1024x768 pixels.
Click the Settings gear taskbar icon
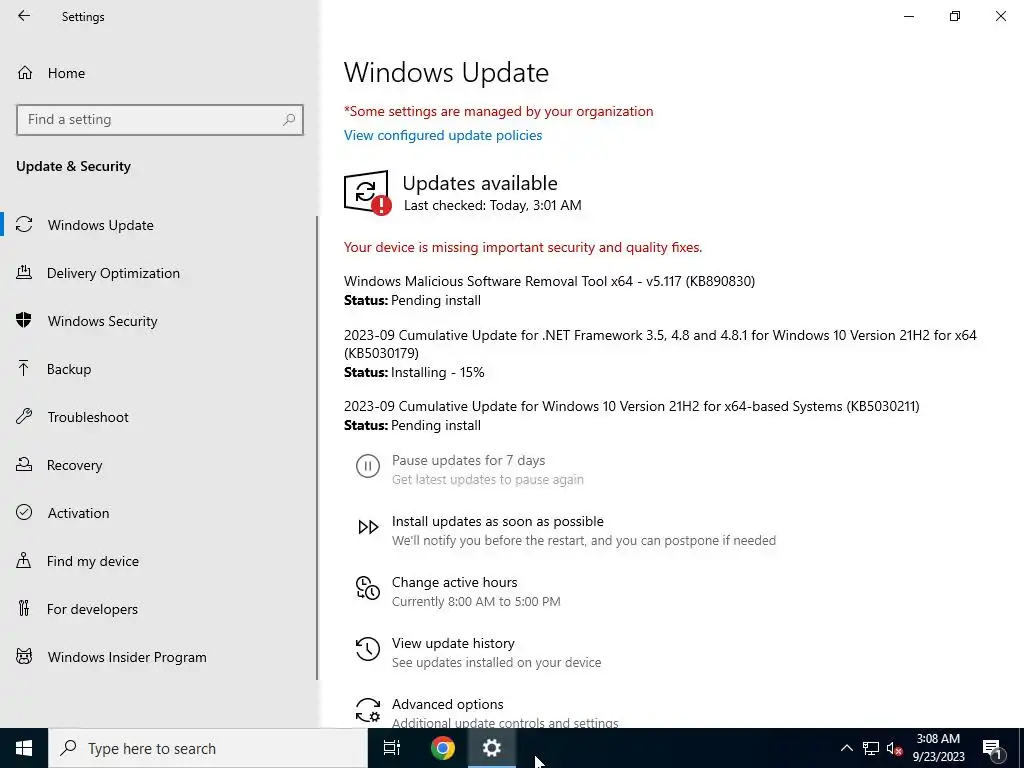click(x=492, y=748)
